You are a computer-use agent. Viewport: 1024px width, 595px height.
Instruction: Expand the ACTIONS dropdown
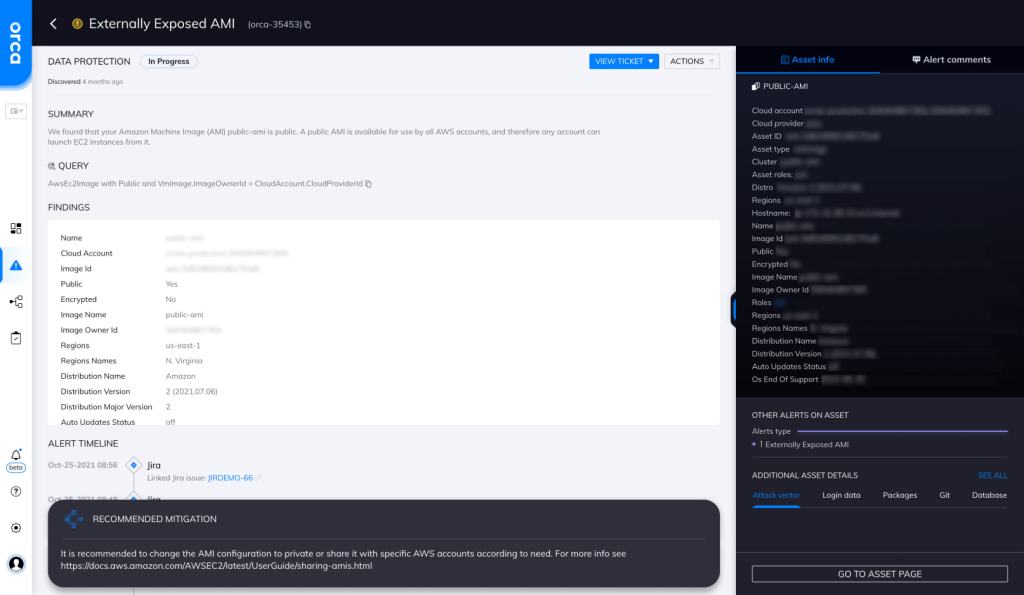(692, 61)
